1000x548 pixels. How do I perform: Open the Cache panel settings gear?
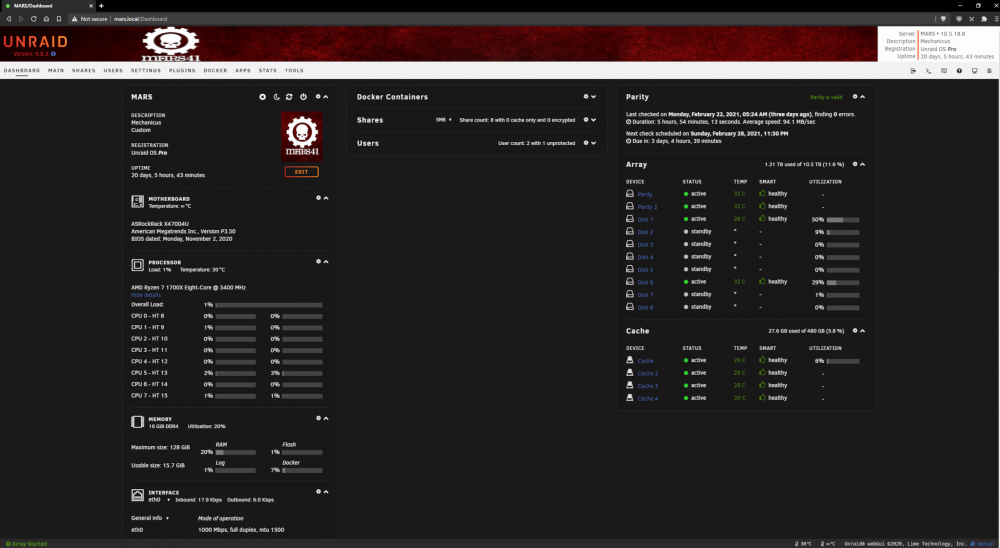pos(855,331)
